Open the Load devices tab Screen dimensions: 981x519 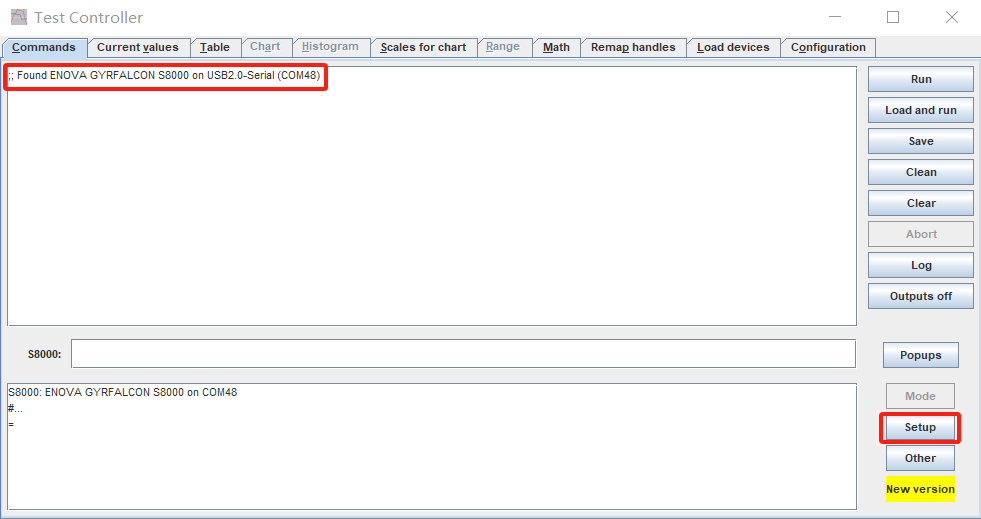[733, 47]
